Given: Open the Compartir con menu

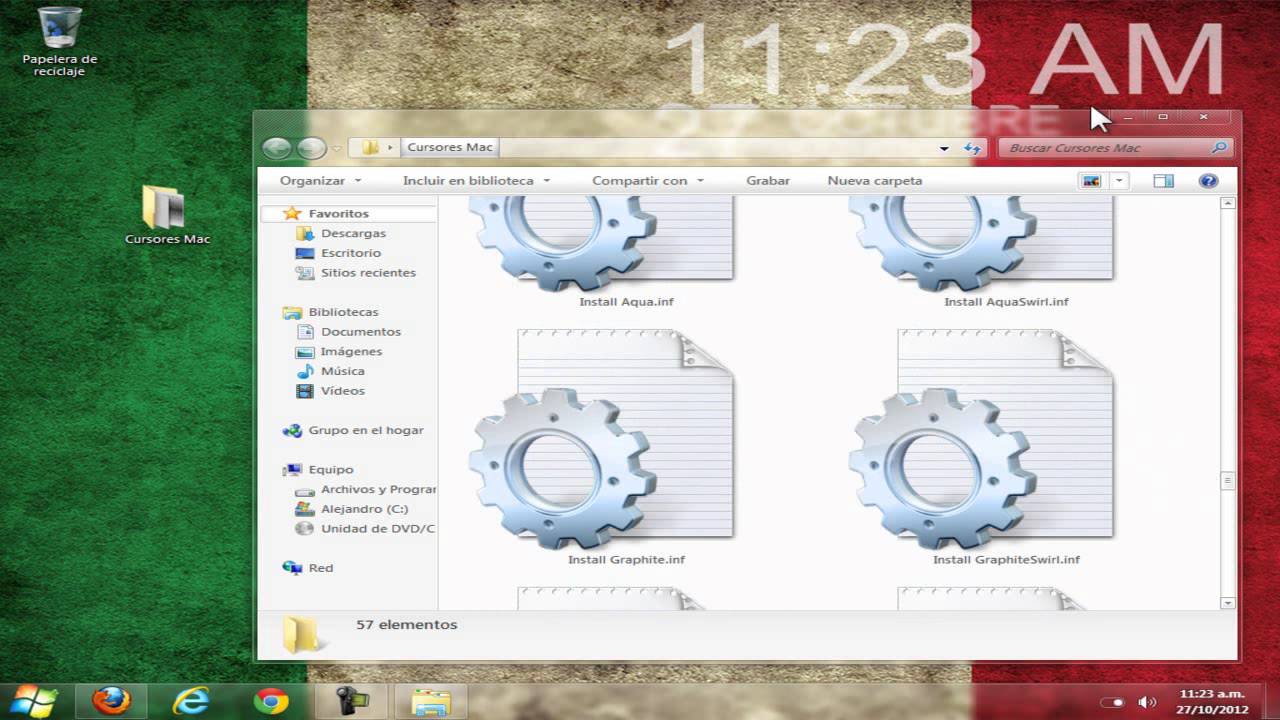Looking at the screenshot, I should tap(648, 181).
